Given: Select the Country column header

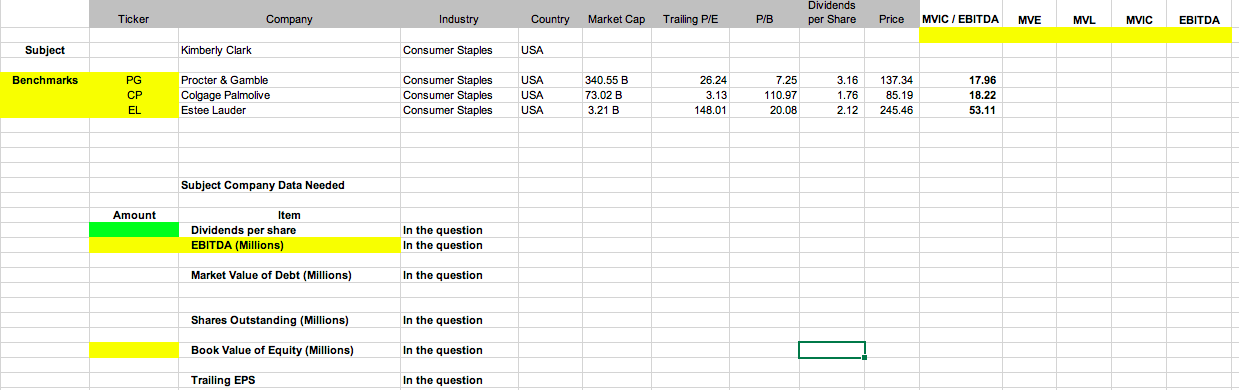Looking at the screenshot, I should [x=550, y=20].
